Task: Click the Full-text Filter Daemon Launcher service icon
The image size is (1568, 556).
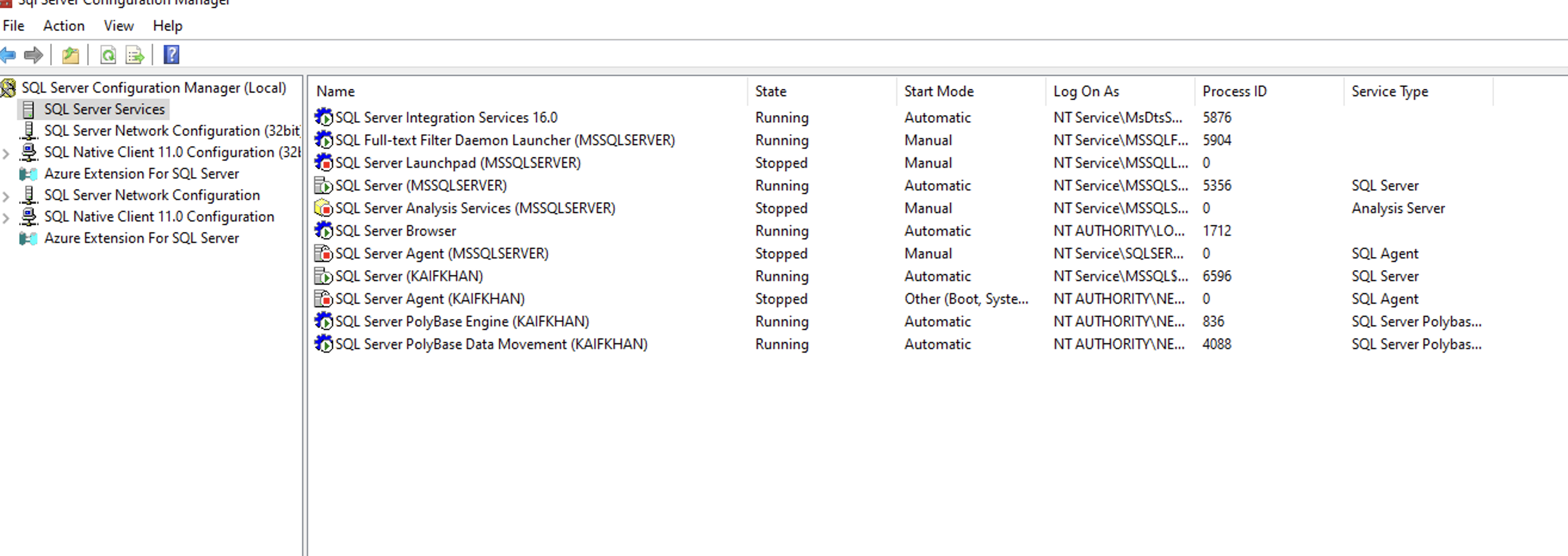Action: point(323,140)
